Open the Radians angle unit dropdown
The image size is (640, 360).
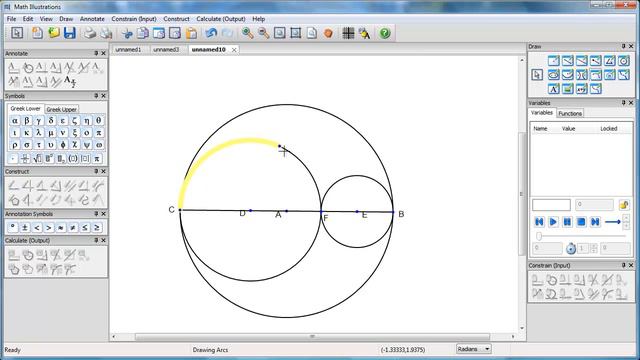473,349
